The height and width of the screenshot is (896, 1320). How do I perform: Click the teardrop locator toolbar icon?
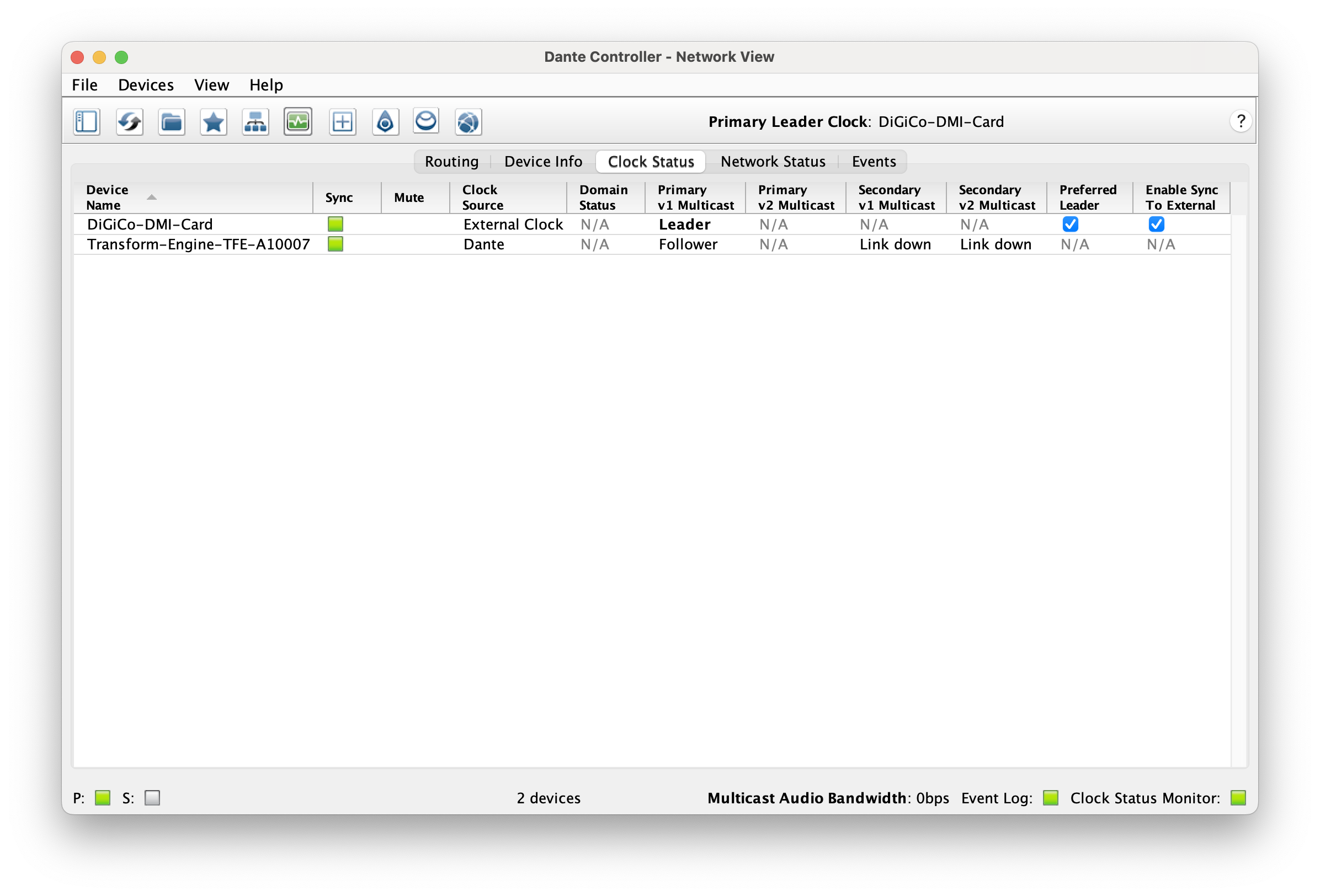pos(385,122)
